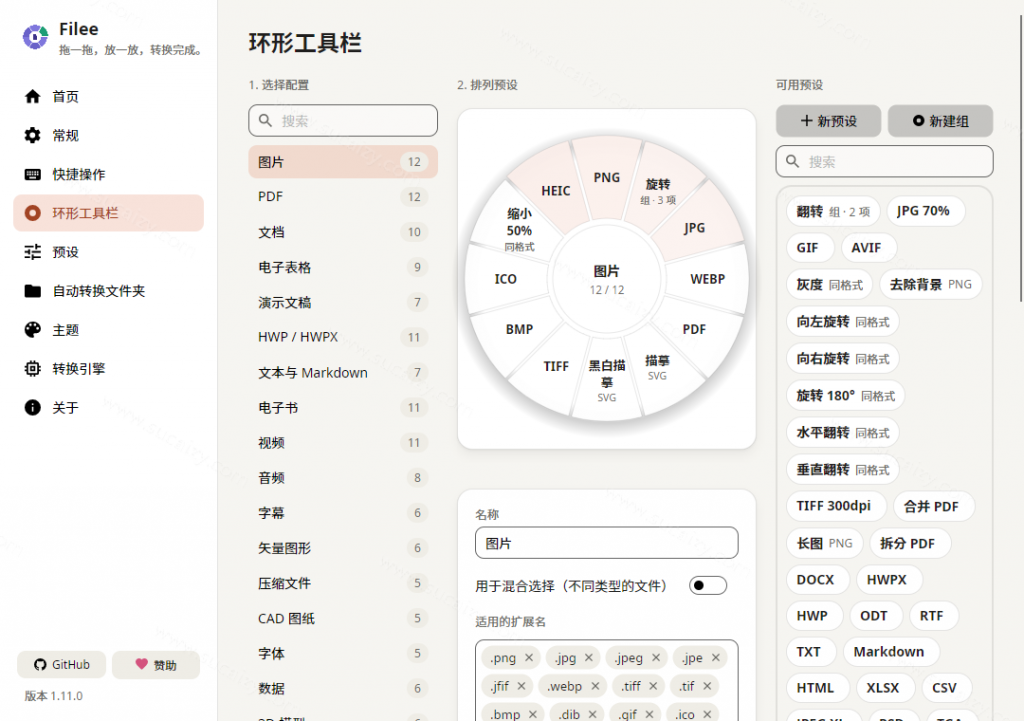Click the 常规 gear icon

(33, 135)
